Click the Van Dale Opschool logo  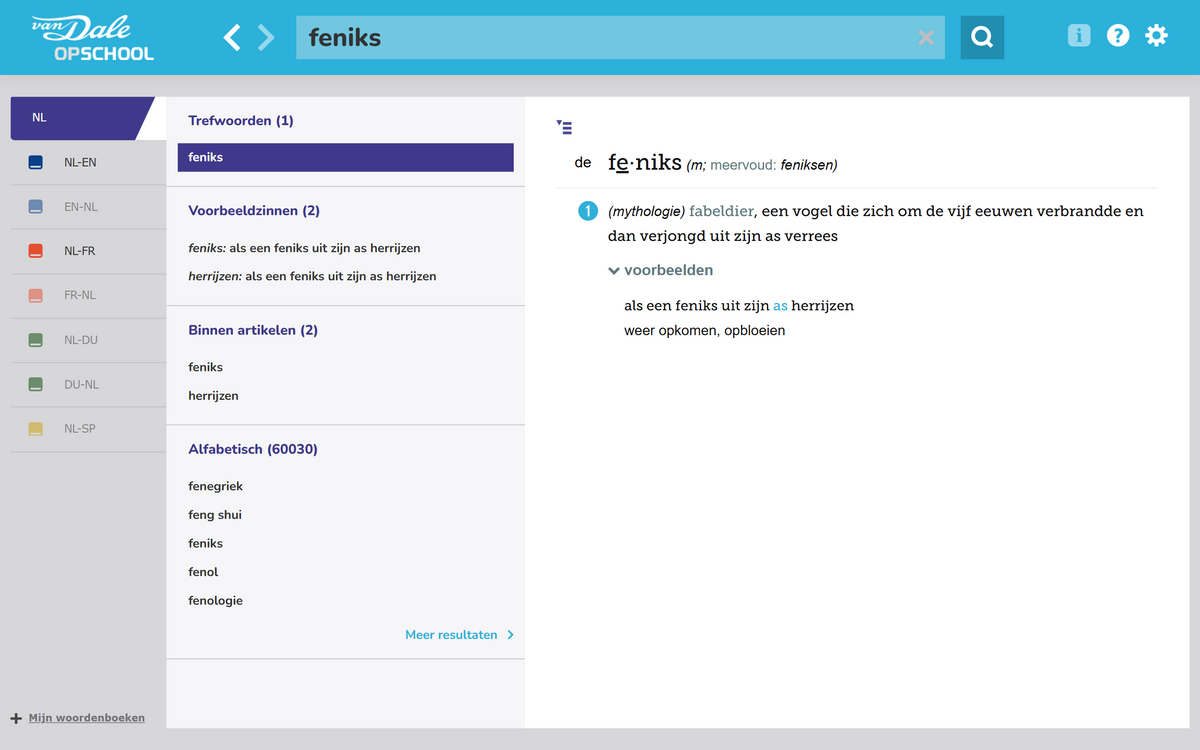tap(92, 38)
